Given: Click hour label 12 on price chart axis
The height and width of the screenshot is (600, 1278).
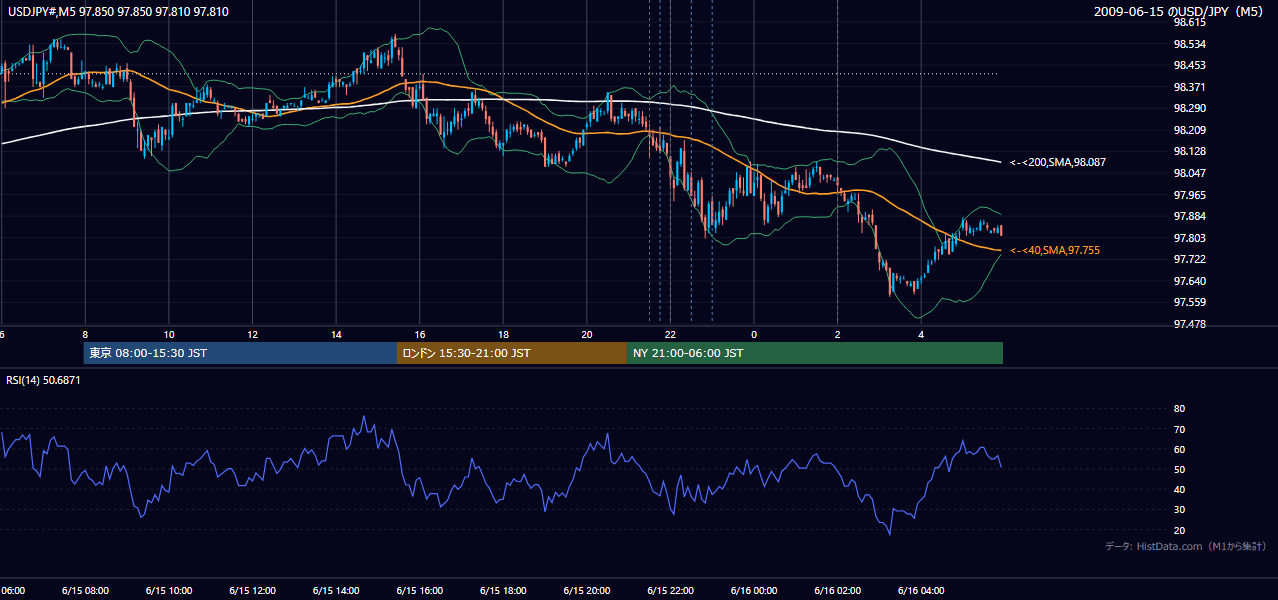Looking at the screenshot, I should 253,334.
